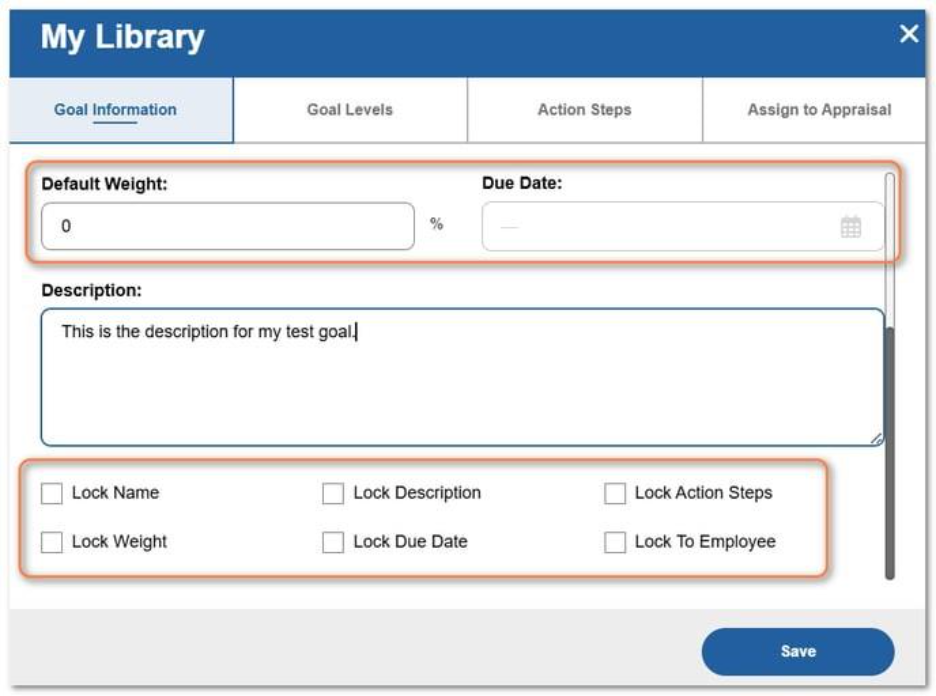Save the goal with Save button
The height and width of the screenshot is (696, 936).
tap(798, 652)
